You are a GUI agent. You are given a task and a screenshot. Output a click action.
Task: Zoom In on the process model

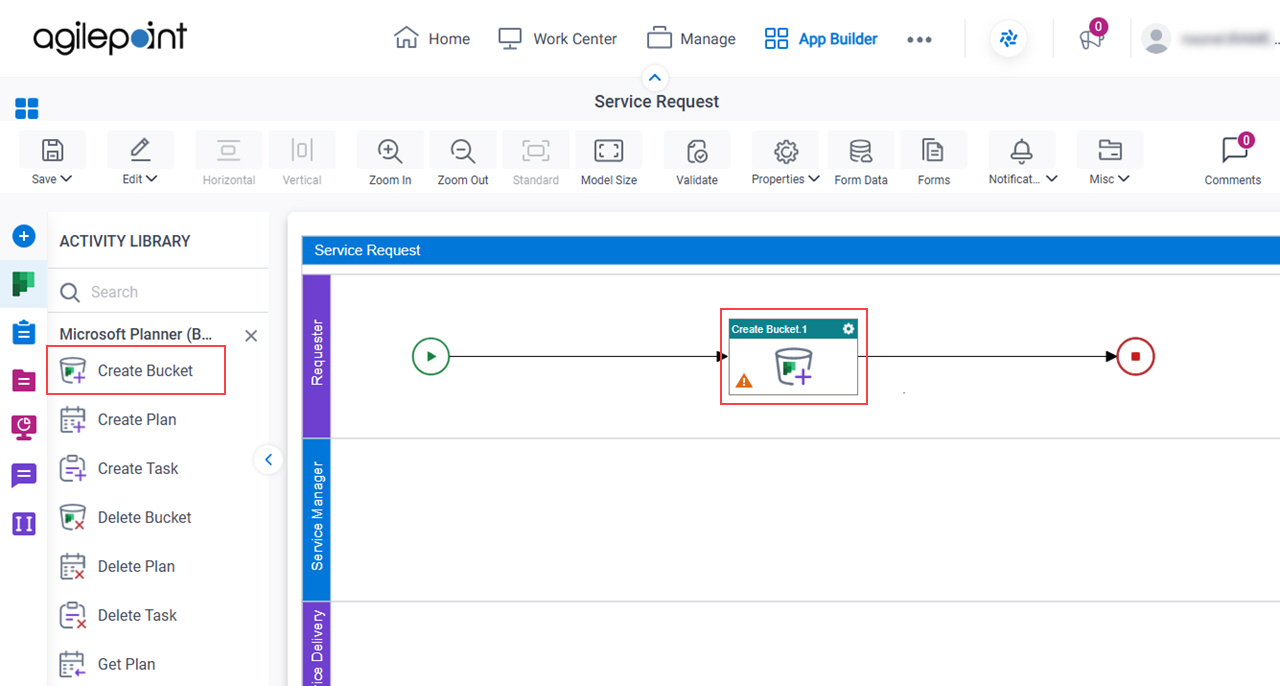coord(390,151)
